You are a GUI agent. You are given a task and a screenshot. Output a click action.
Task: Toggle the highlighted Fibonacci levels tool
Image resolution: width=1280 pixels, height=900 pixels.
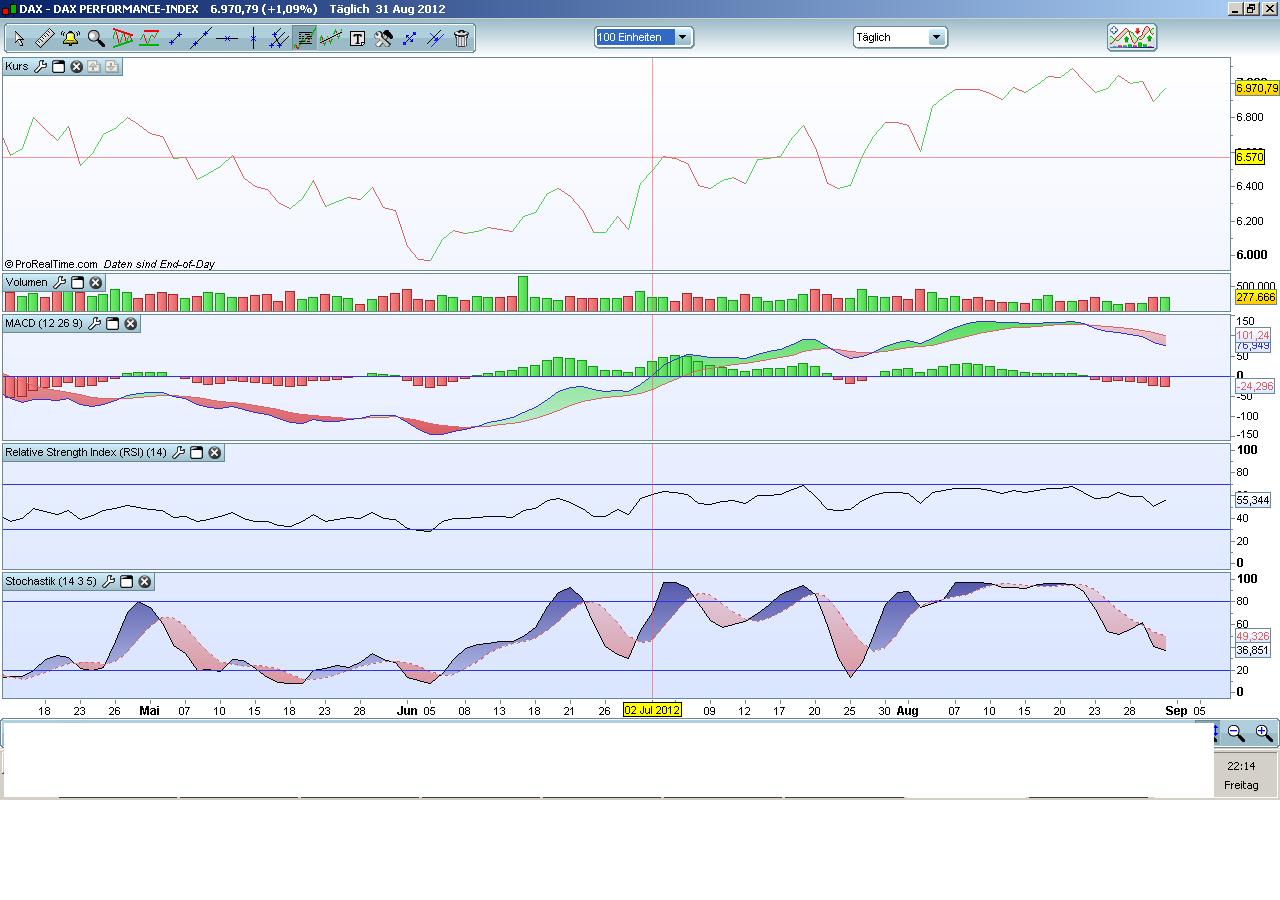click(305, 39)
